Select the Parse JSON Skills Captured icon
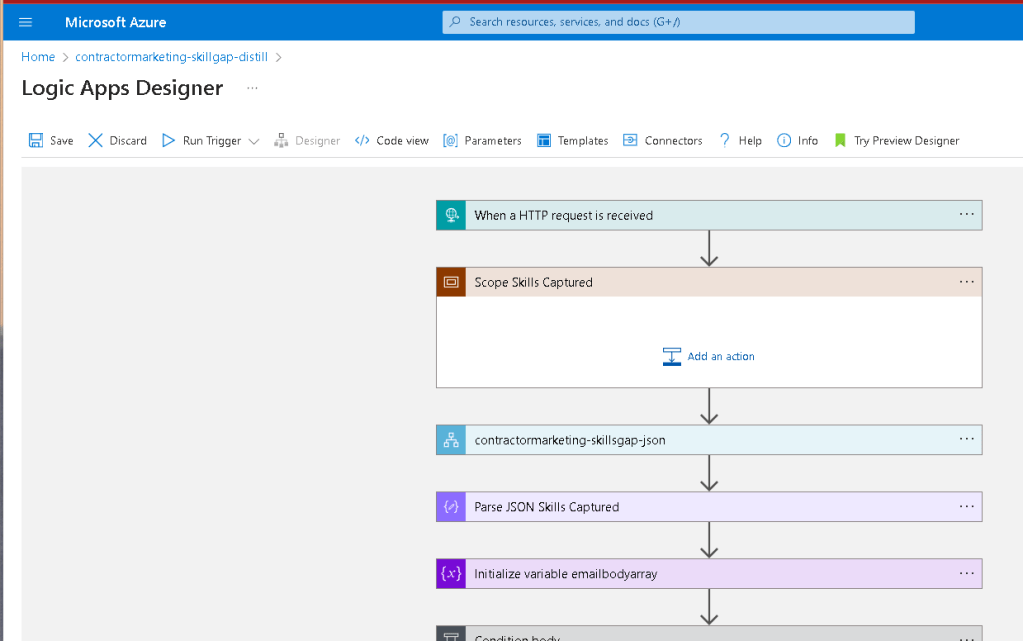The image size is (1023, 641). tap(451, 507)
